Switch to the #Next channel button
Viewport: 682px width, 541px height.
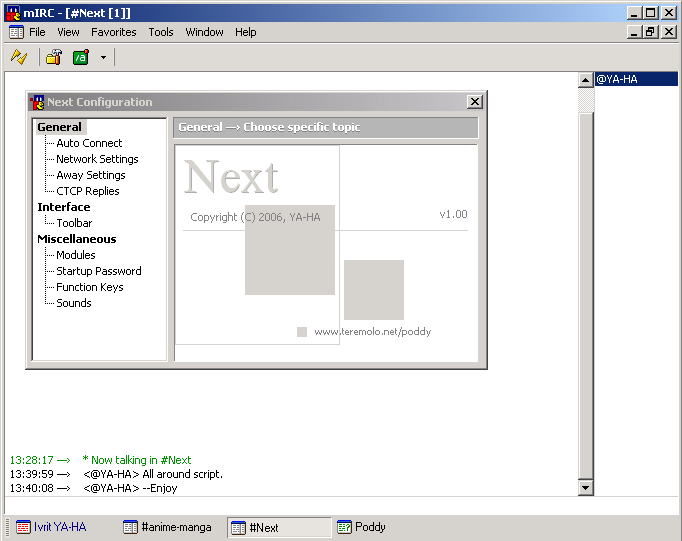279,528
